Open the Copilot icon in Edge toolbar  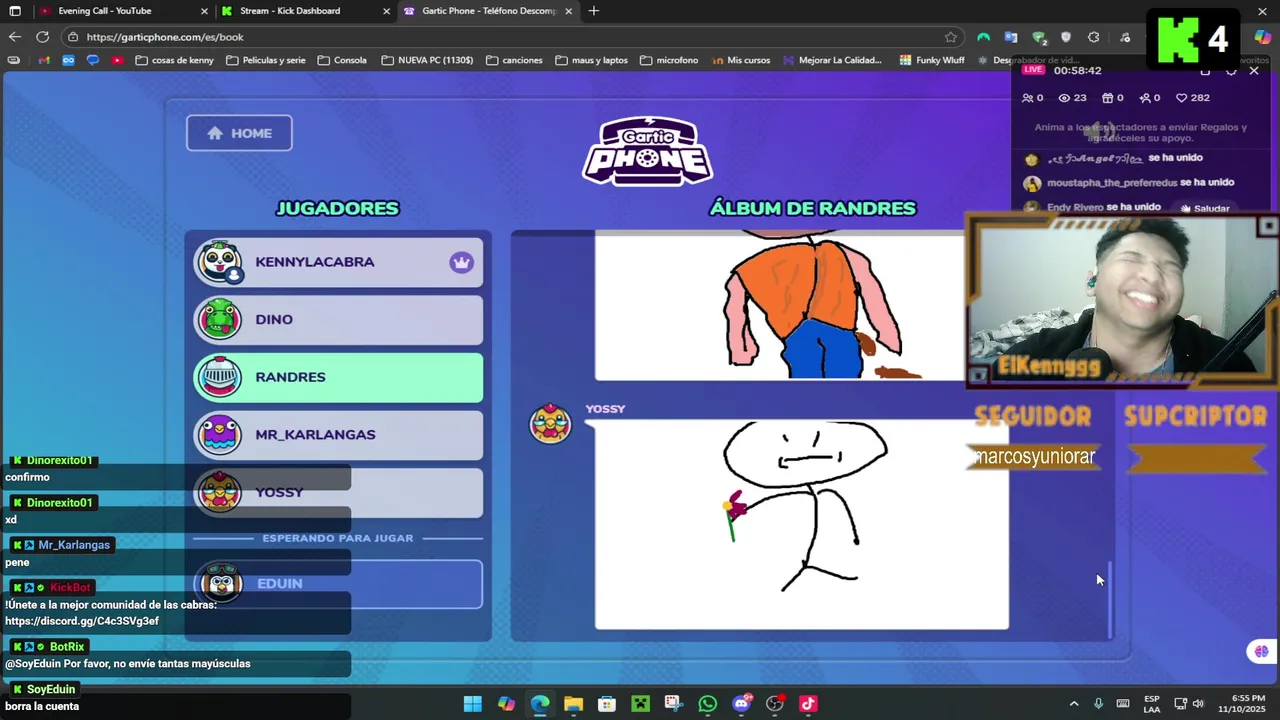coord(1262,37)
